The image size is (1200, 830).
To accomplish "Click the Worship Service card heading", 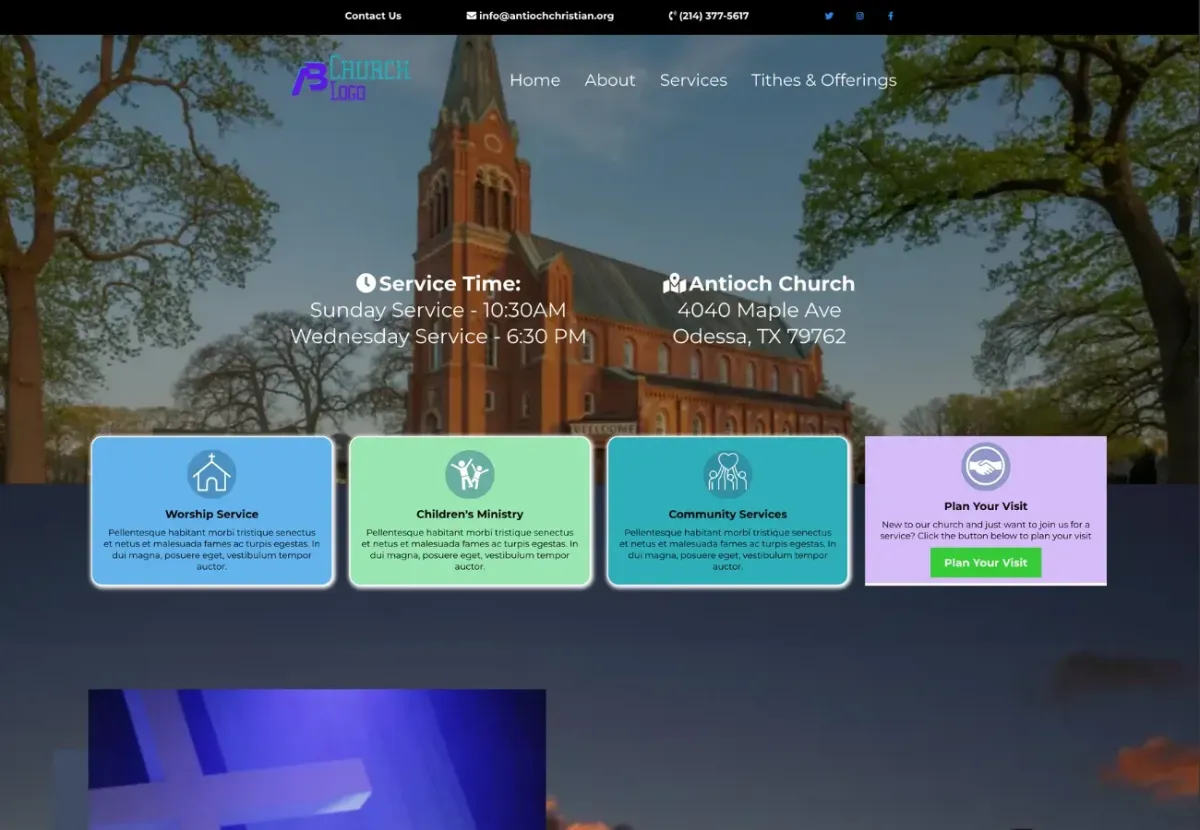I will (212, 514).
